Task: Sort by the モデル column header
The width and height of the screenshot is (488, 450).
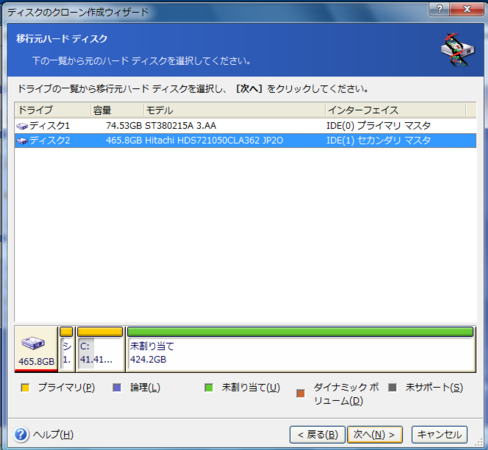Action: pos(234,110)
